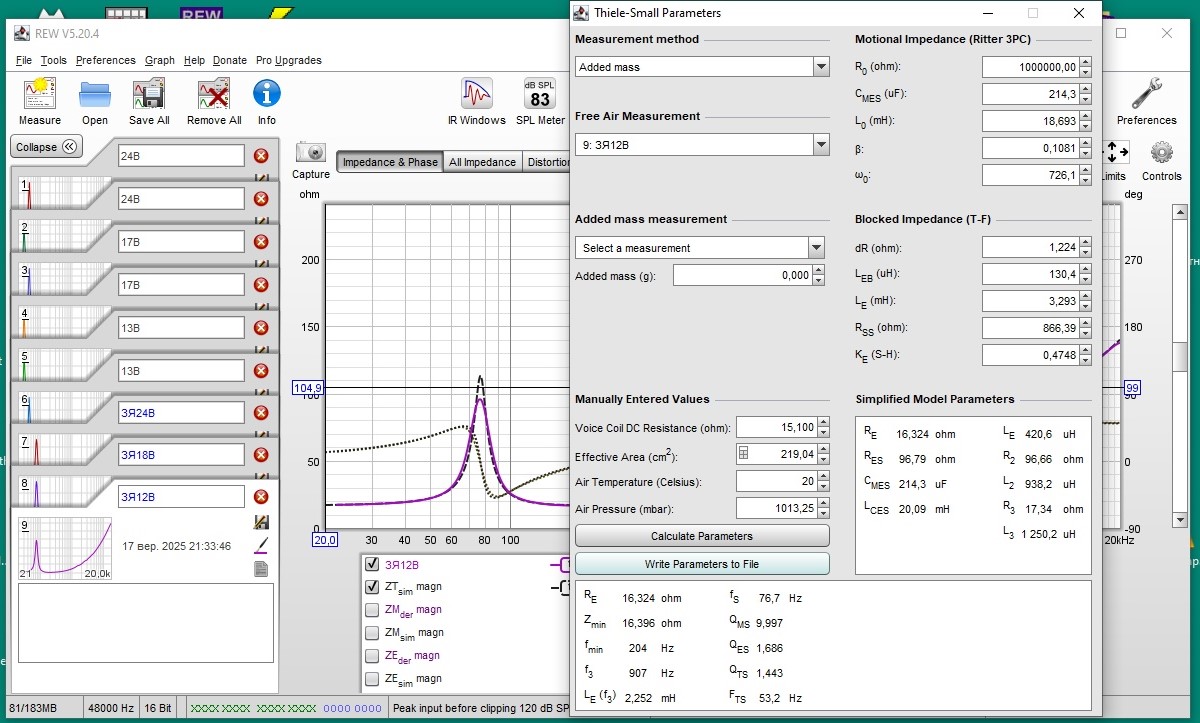Screen dimensions: 1200x723
Task: Open the Added mass 'Select a measurement' dropdown
Action: point(816,248)
